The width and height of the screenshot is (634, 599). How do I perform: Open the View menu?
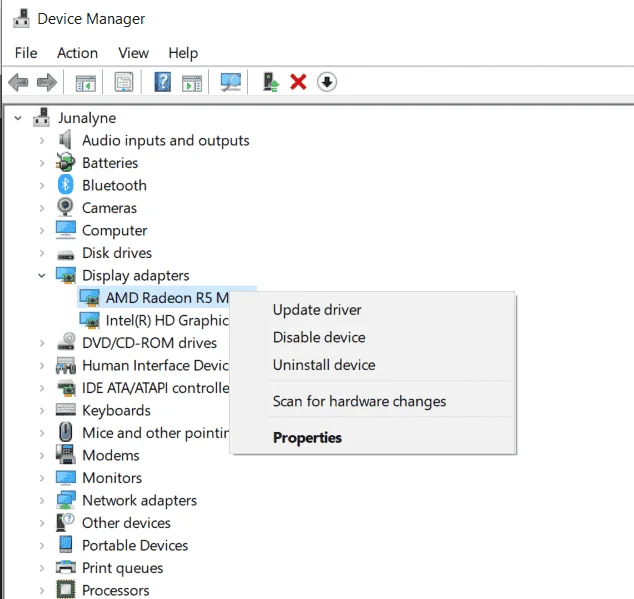click(133, 53)
